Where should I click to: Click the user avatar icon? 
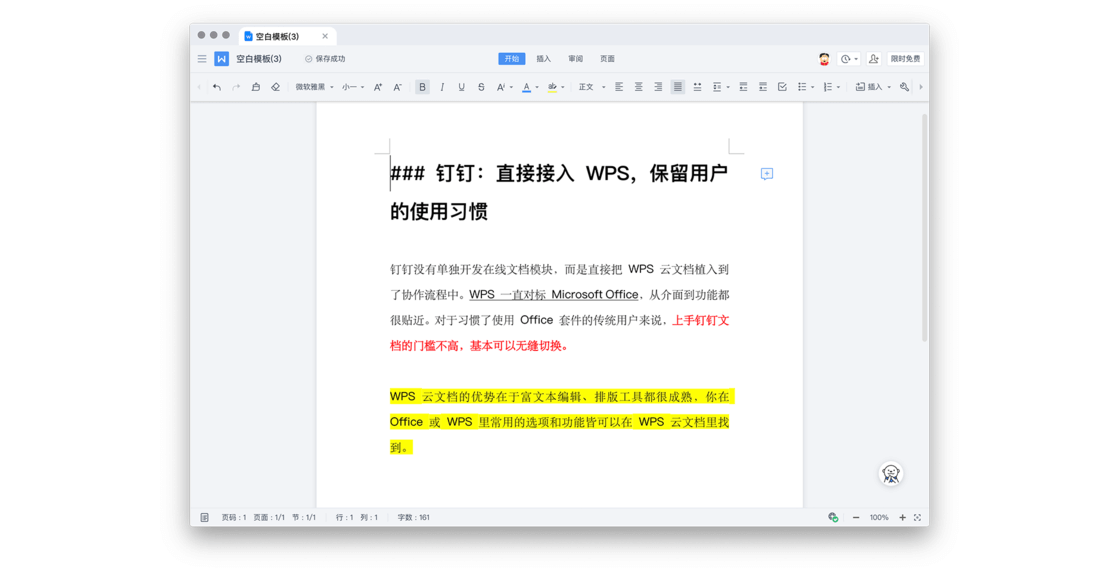[824, 59]
